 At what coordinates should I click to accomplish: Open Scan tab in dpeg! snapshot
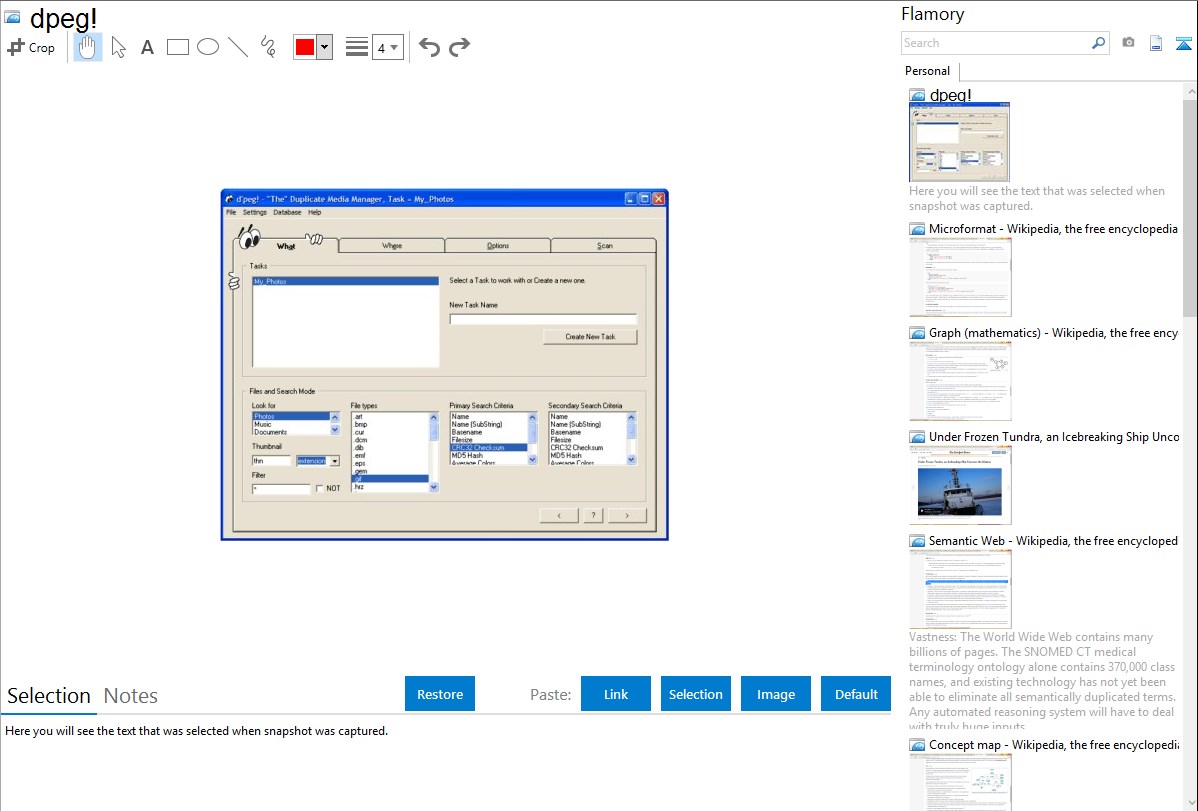[604, 246]
